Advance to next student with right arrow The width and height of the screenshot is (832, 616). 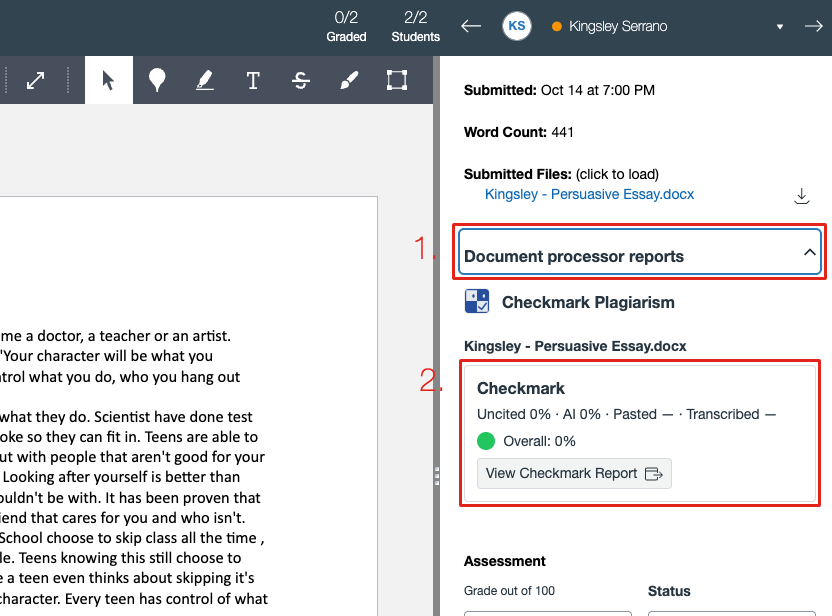coord(813,26)
